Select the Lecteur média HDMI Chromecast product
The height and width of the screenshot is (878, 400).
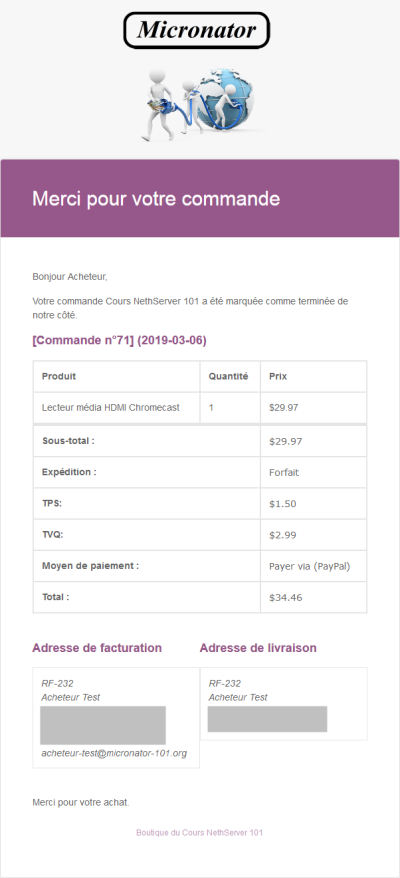point(110,408)
